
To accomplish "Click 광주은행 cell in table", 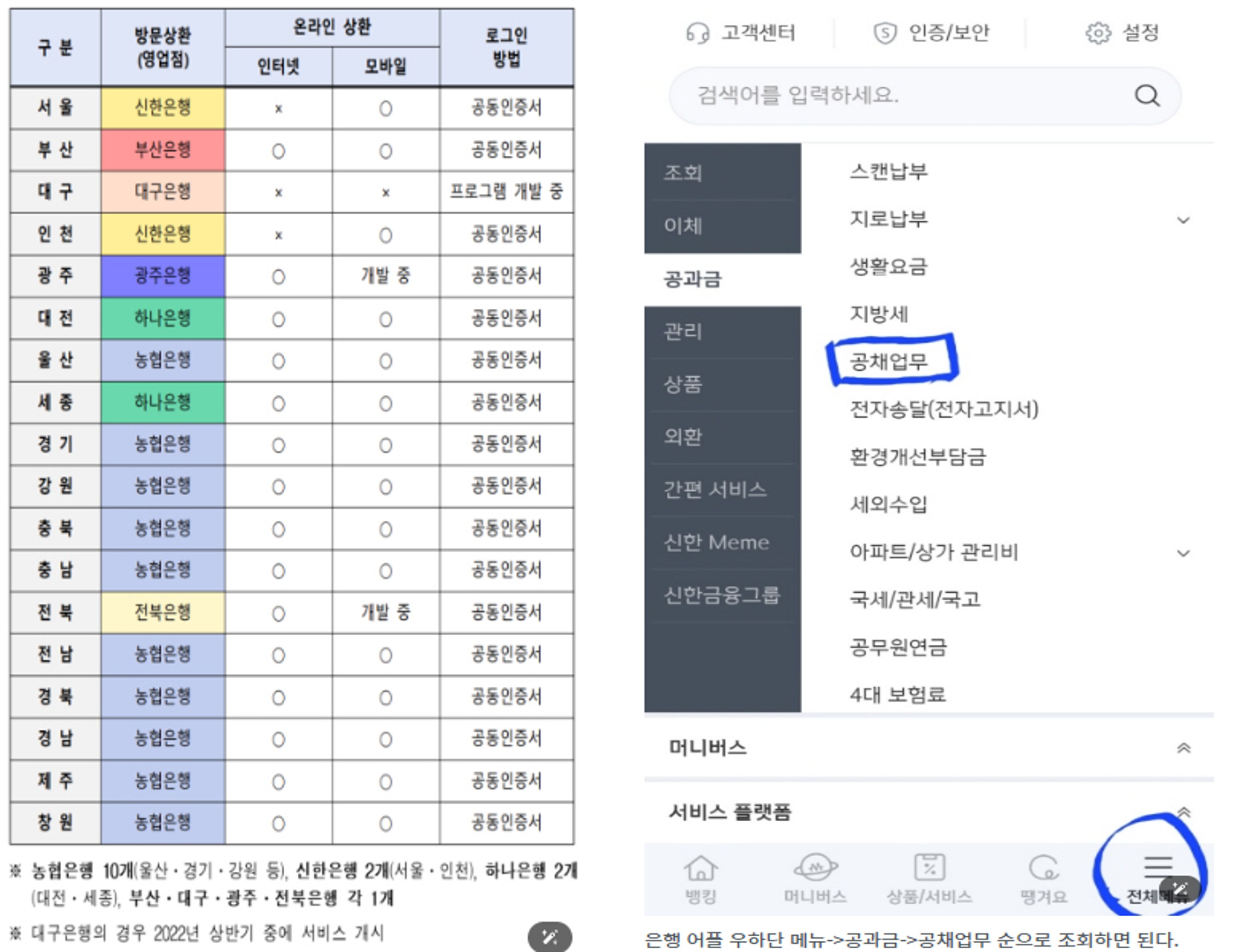I will click(163, 276).
